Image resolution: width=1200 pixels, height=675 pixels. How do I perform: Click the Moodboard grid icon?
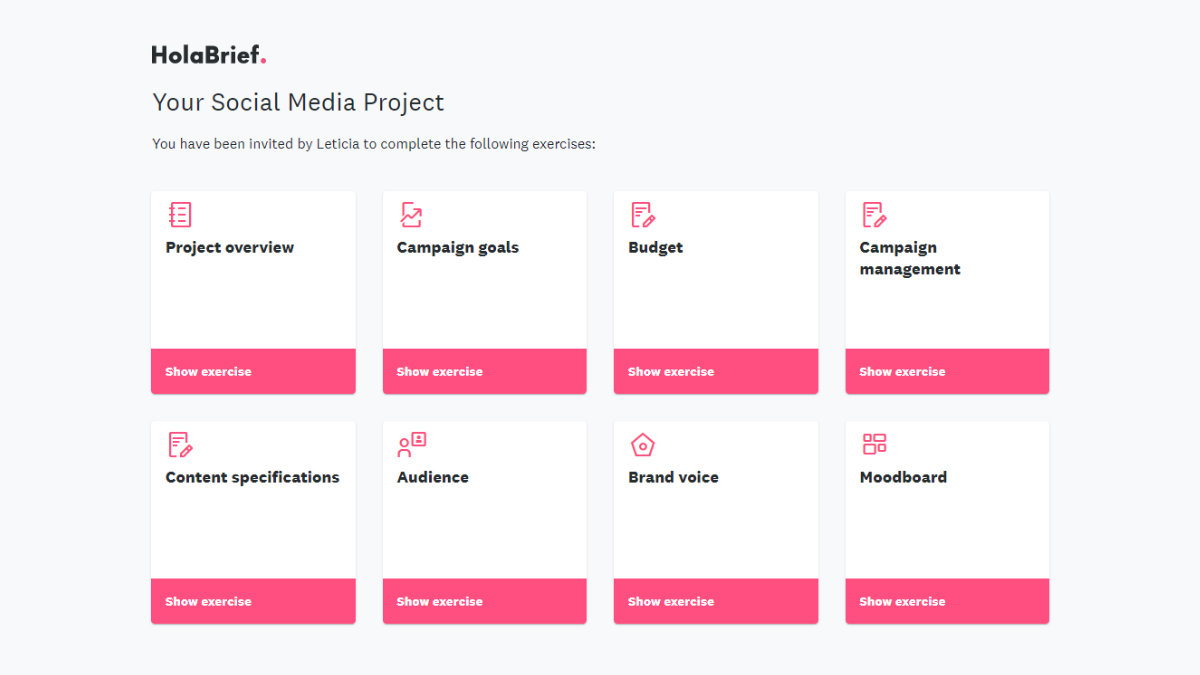873,443
